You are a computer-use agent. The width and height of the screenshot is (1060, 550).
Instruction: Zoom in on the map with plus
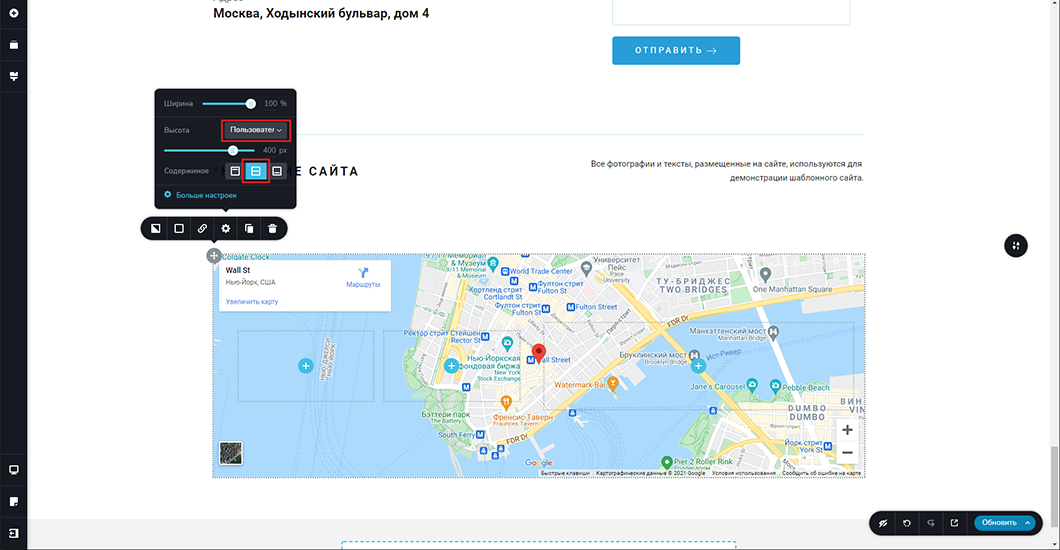pyautogui.click(x=847, y=430)
